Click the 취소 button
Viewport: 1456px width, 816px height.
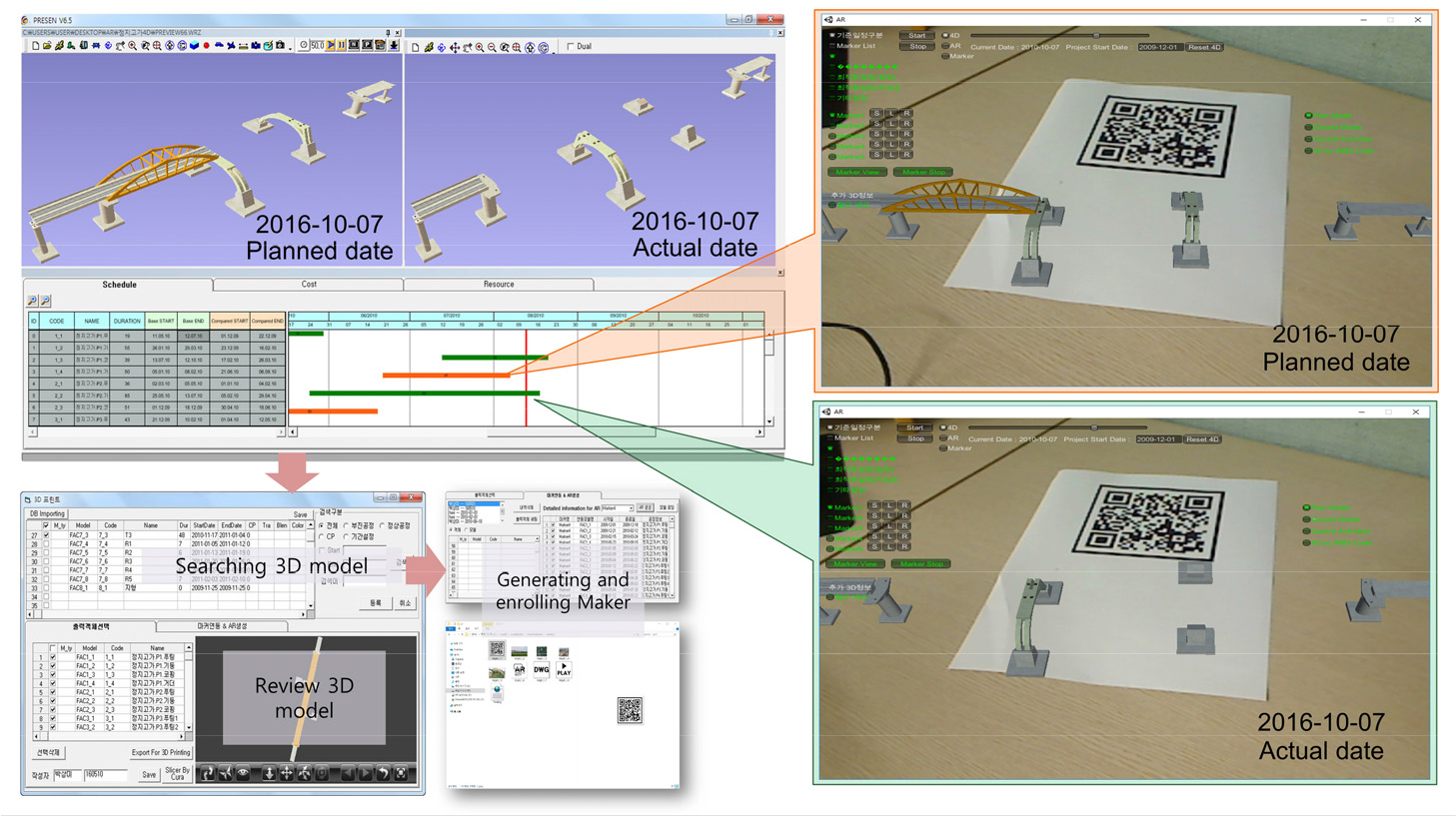[x=405, y=603]
